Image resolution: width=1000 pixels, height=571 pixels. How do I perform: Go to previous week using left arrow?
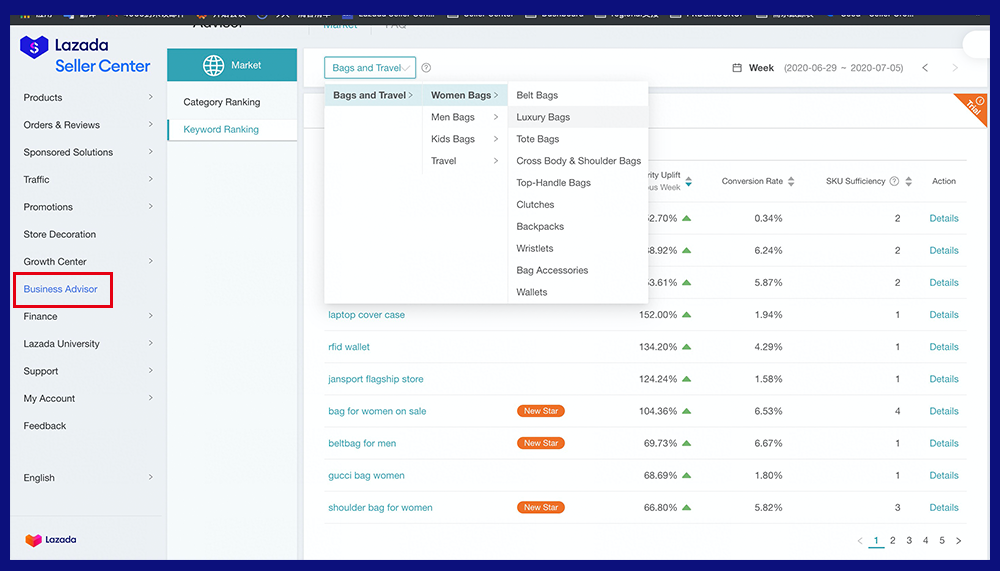click(925, 68)
